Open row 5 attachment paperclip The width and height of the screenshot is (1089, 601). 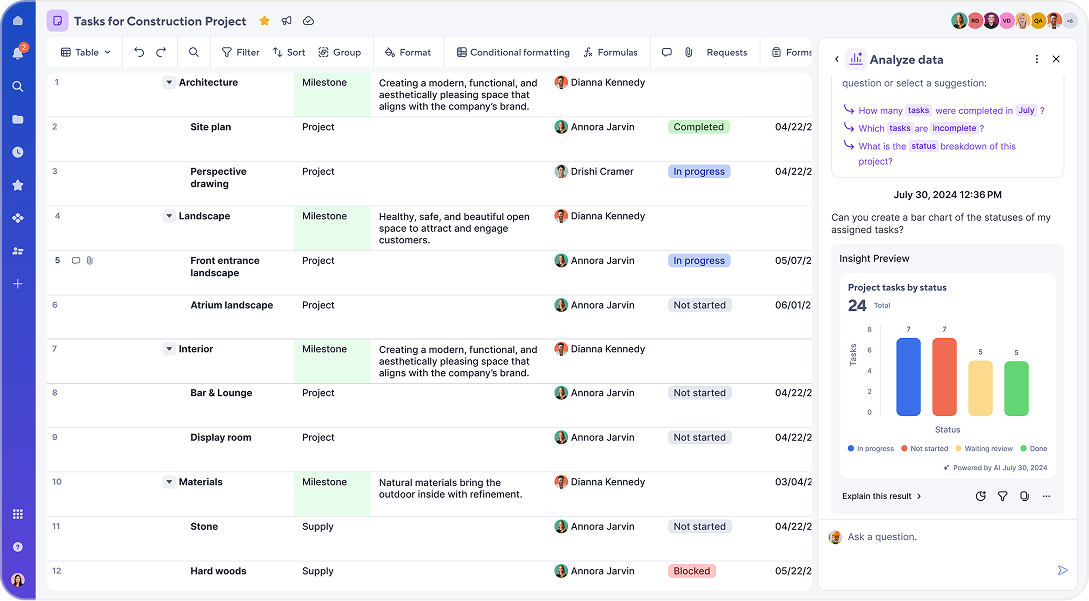(90, 261)
